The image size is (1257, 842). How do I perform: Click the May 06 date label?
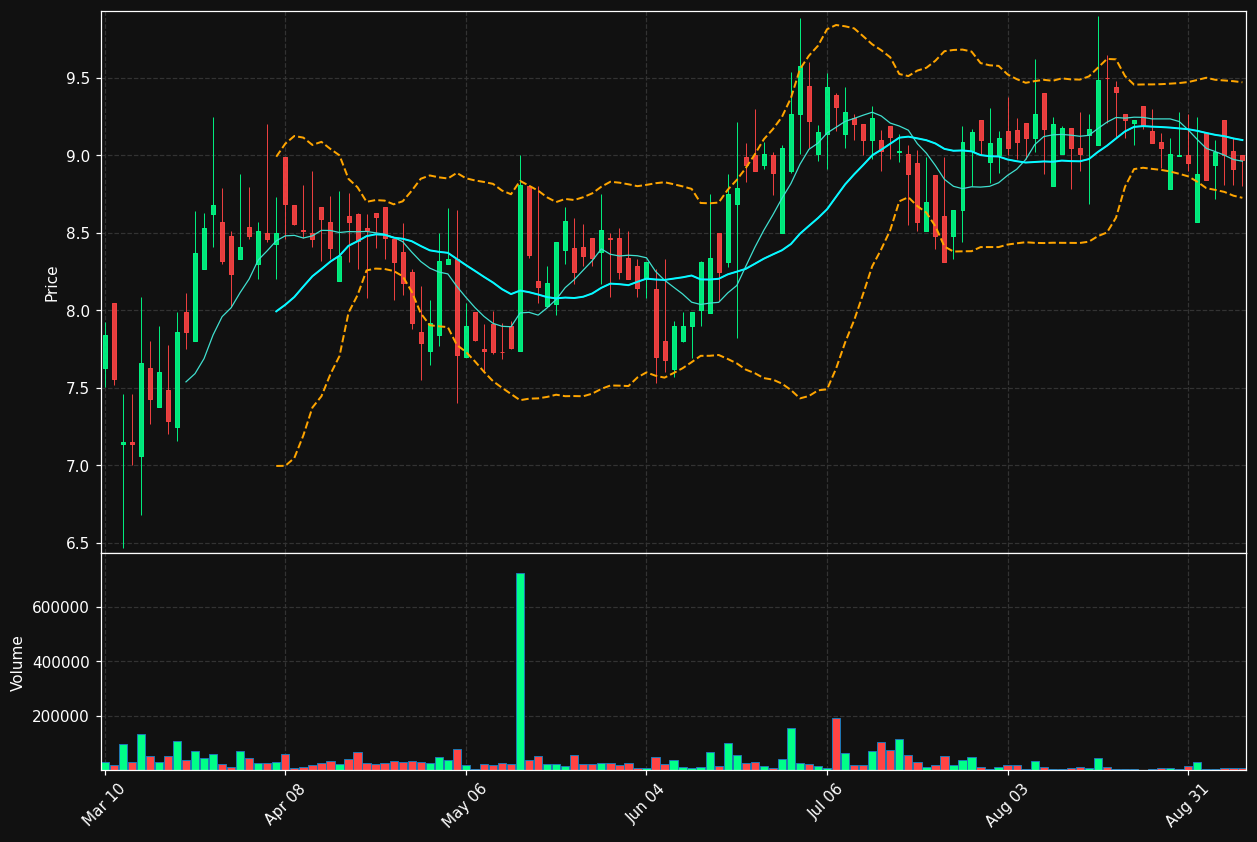click(463, 804)
